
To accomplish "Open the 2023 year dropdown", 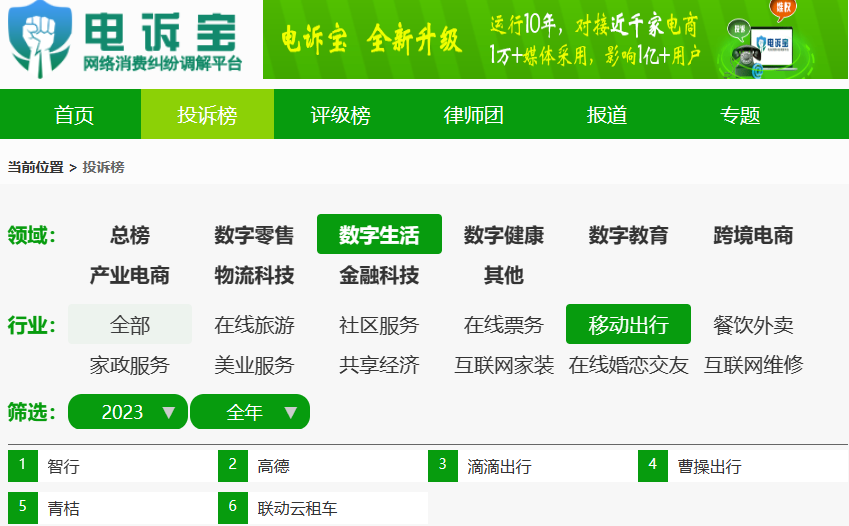I will (x=128, y=412).
